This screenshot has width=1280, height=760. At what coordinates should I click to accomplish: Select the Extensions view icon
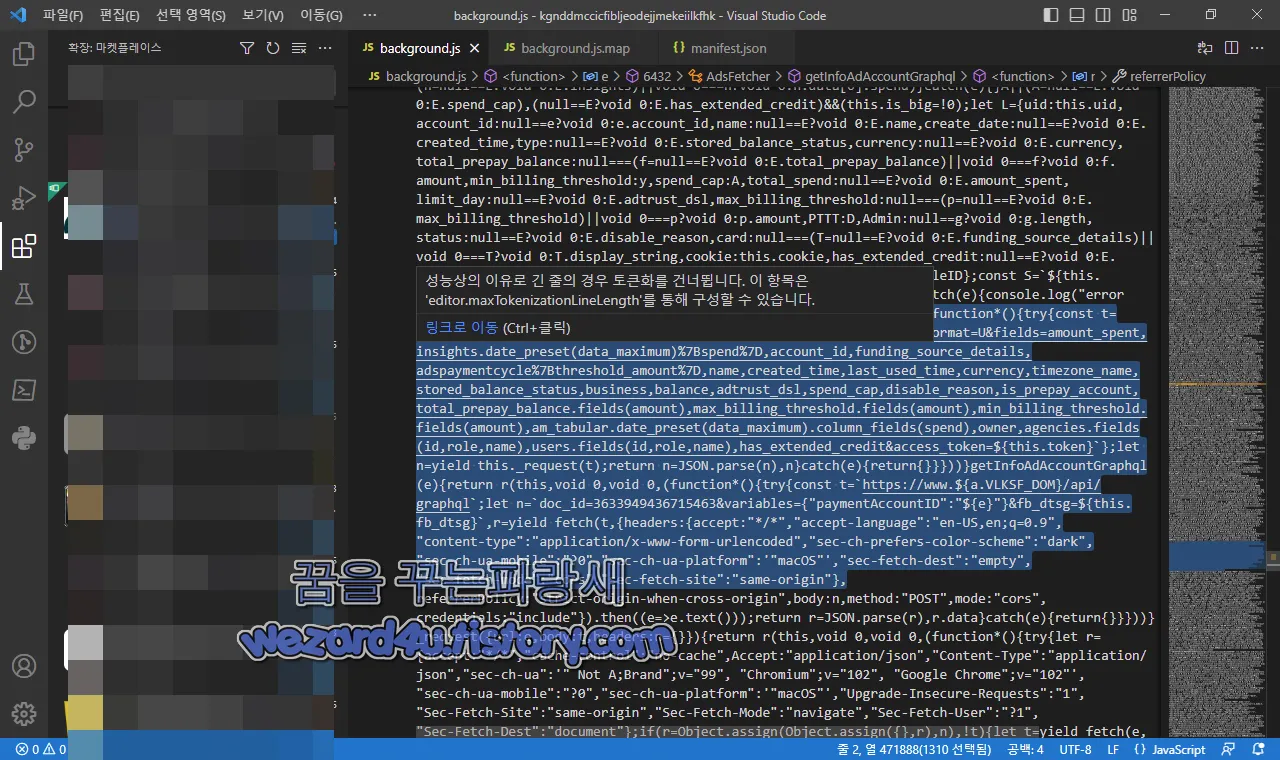[x=24, y=246]
